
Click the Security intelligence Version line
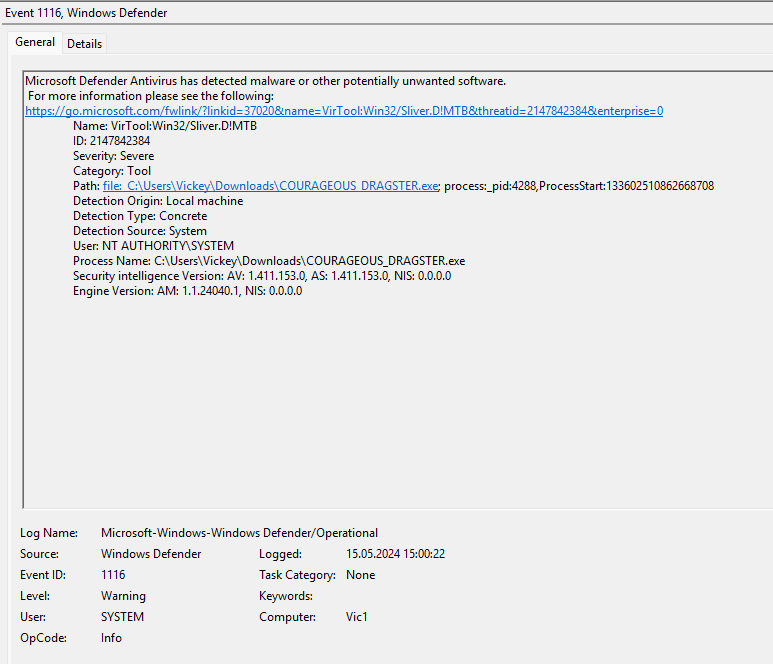[x=262, y=276]
